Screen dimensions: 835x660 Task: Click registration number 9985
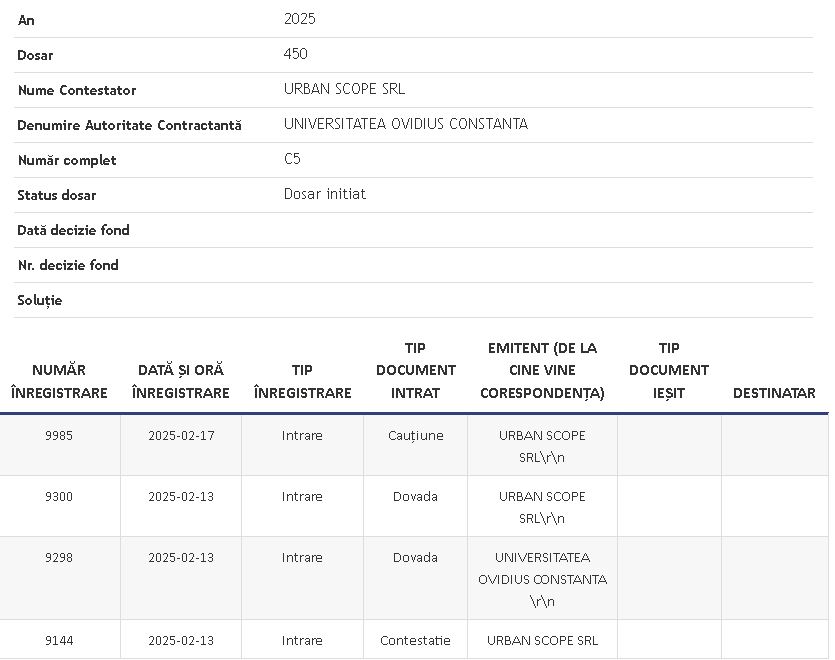(59, 436)
